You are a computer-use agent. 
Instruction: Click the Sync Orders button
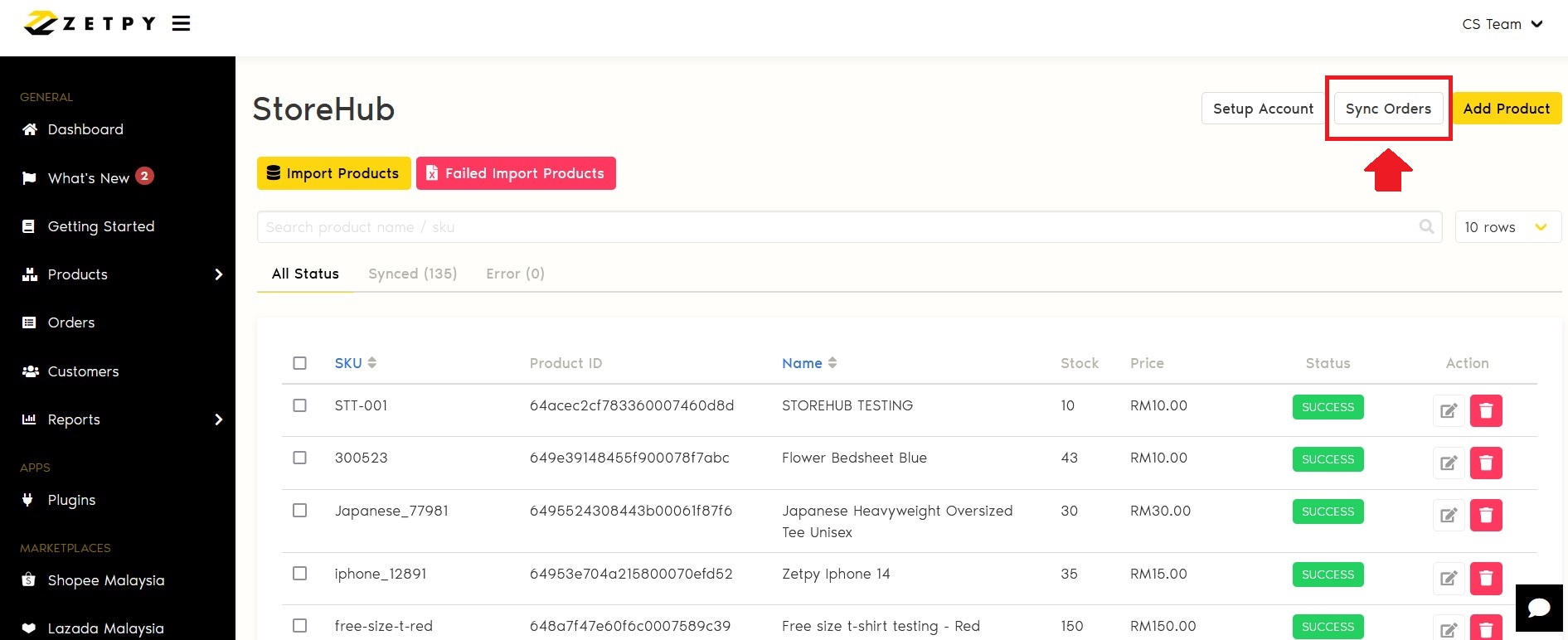coord(1388,109)
